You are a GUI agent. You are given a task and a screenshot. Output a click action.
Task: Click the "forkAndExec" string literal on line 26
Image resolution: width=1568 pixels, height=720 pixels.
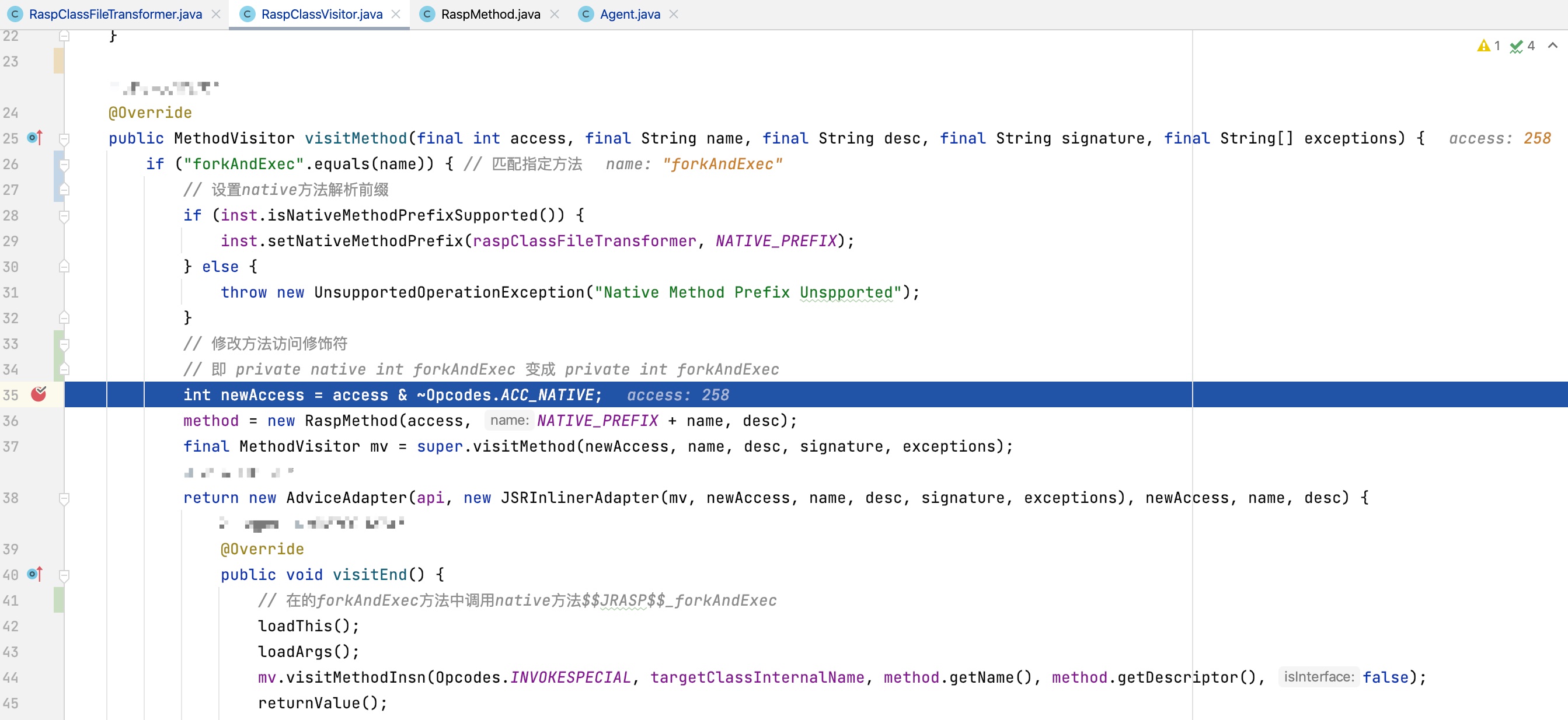[x=243, y=165]
